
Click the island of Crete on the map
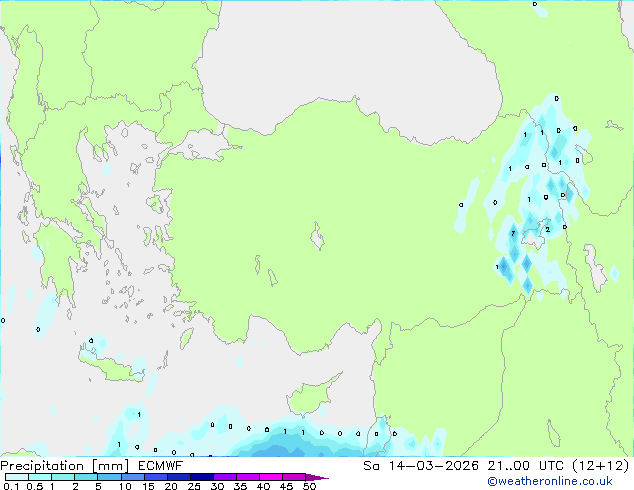pos(112,367)
